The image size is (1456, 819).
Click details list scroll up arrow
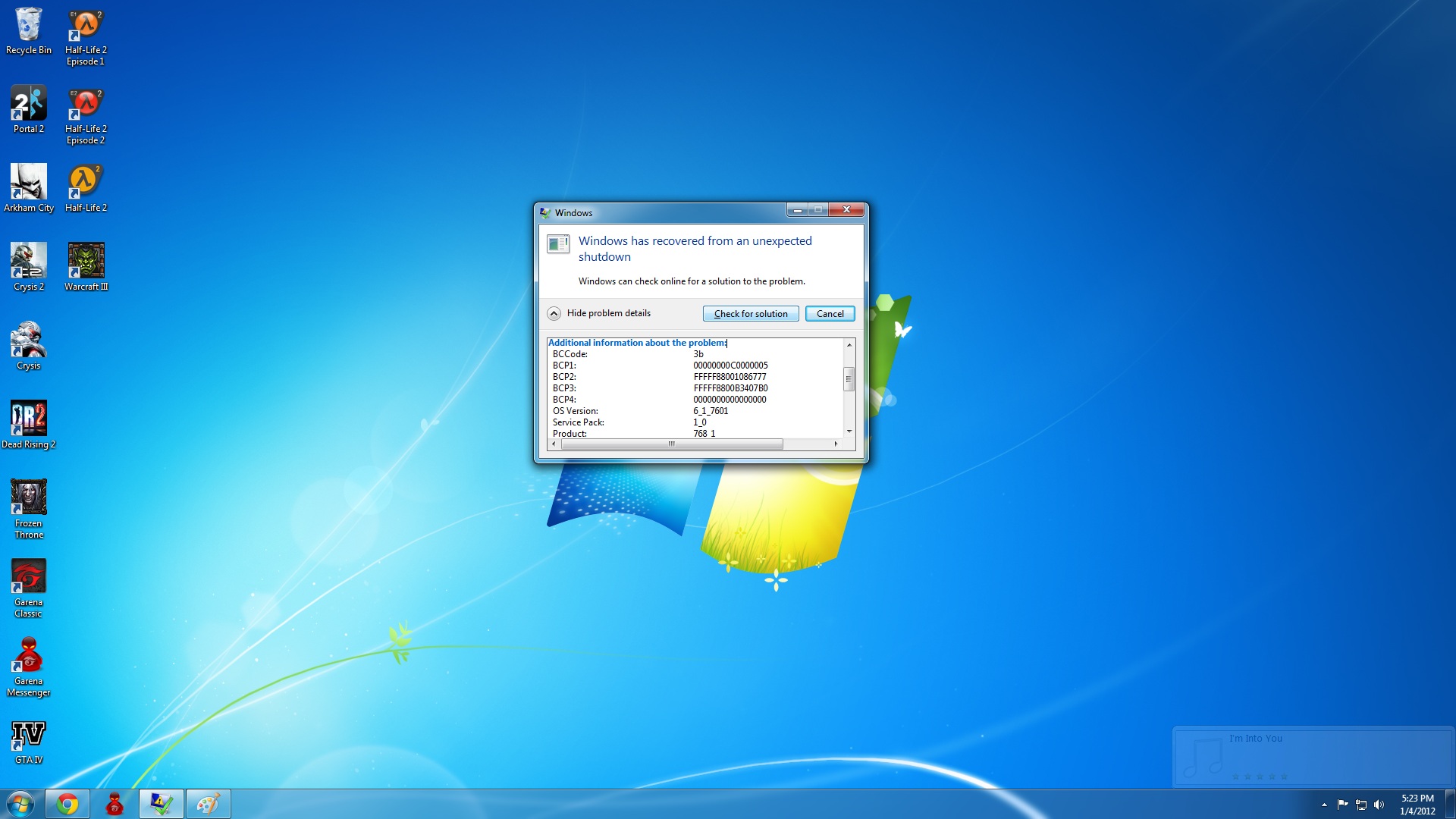click(x=849, y=345)
